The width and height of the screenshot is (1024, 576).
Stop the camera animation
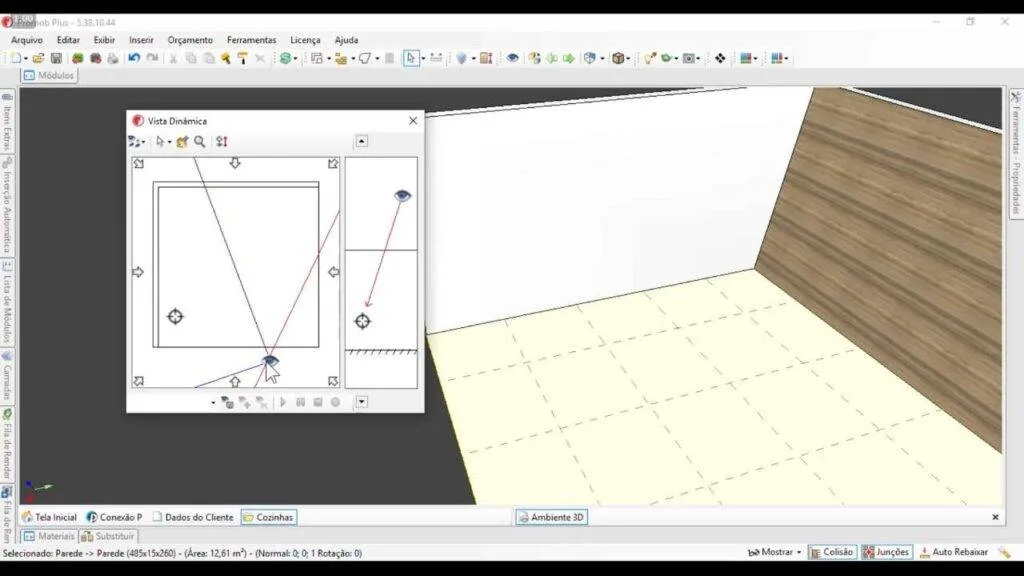click(x=318, y=402)
